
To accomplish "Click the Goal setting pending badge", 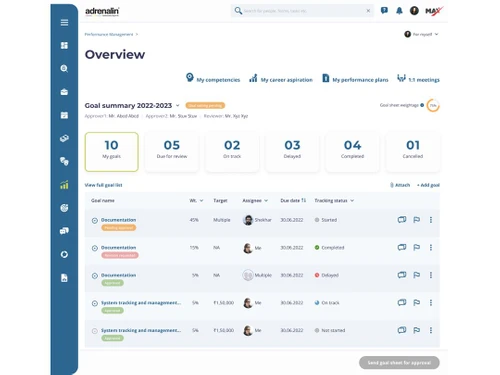I will coord(205,105).
